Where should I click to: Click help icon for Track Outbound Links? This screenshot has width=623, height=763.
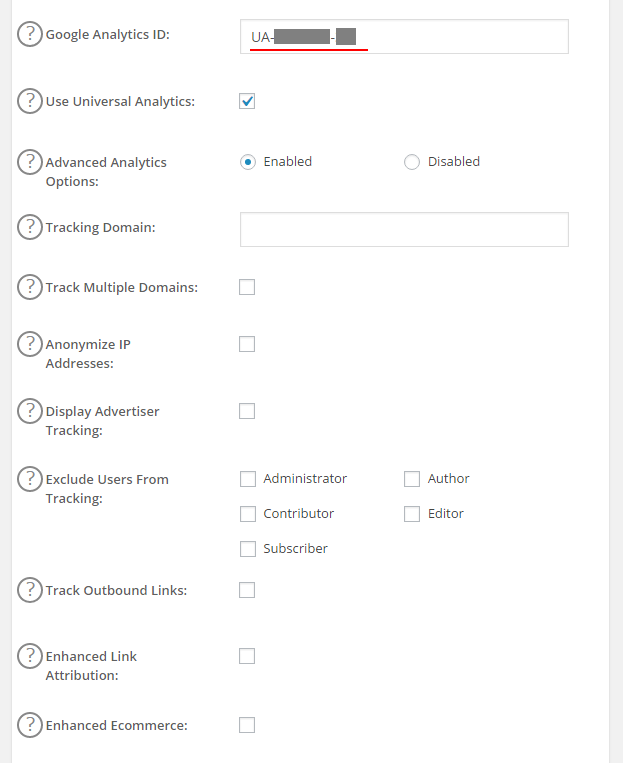31,590
